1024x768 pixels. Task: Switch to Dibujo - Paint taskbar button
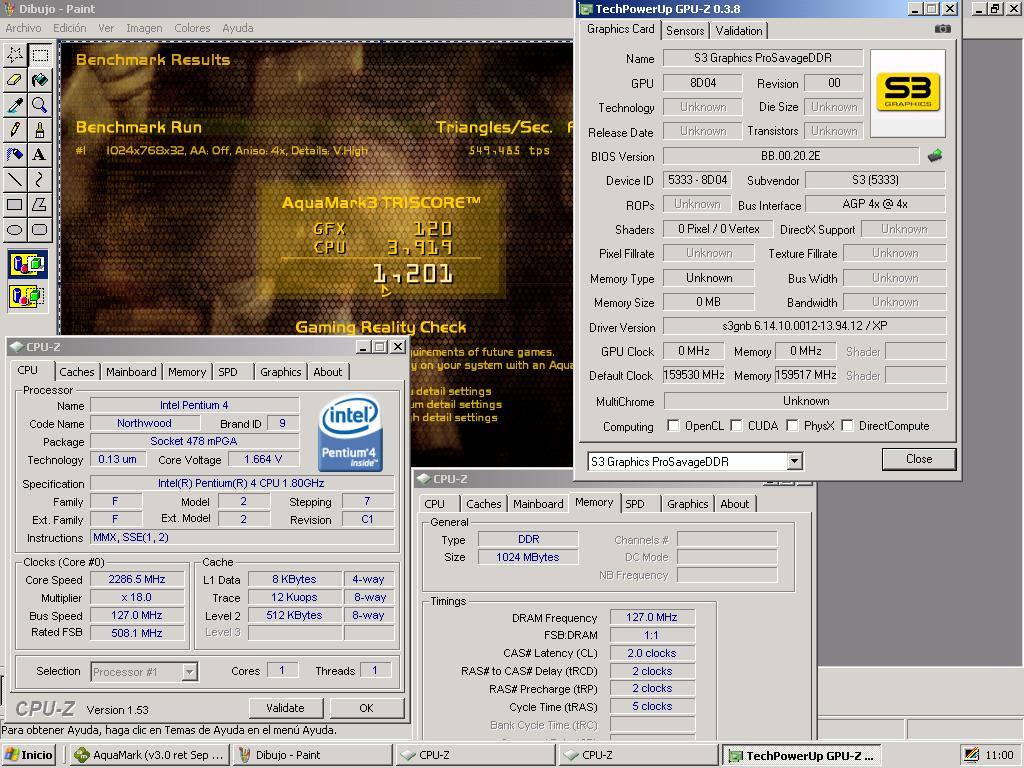[313, 755]
